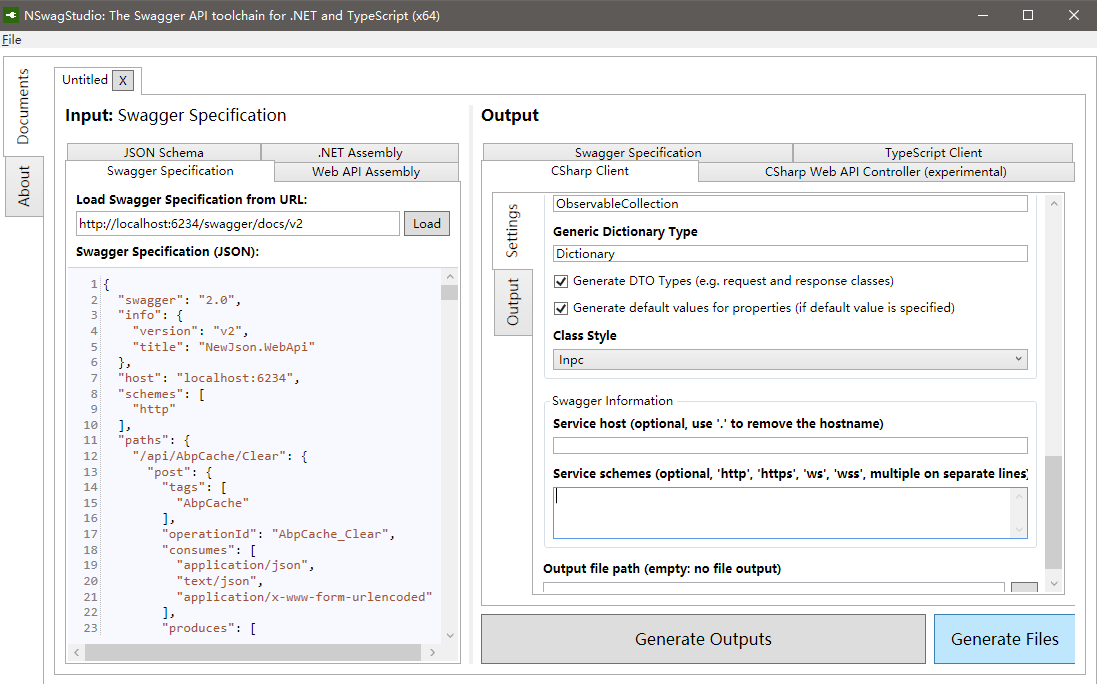The image size is (1097, 684).
Task: Close the Untitled document tab
Action: tap(122, 80)
